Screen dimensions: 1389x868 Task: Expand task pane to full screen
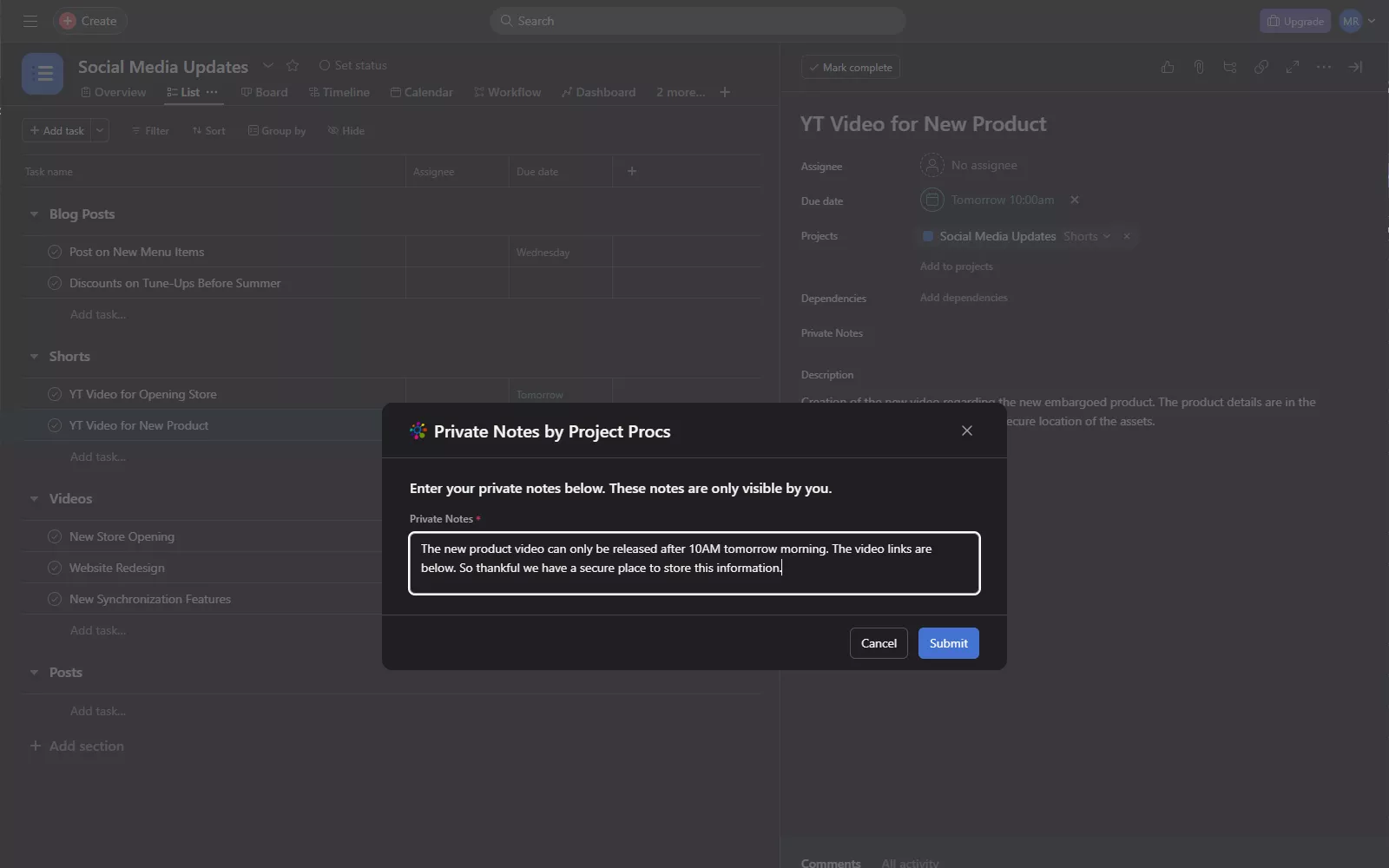coord(1293,67)
